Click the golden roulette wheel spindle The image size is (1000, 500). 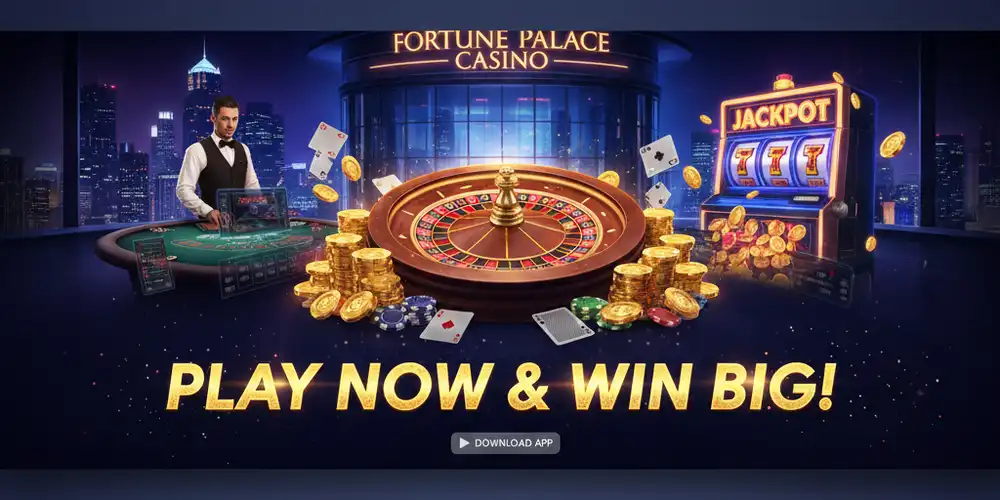tap(506, 196)
